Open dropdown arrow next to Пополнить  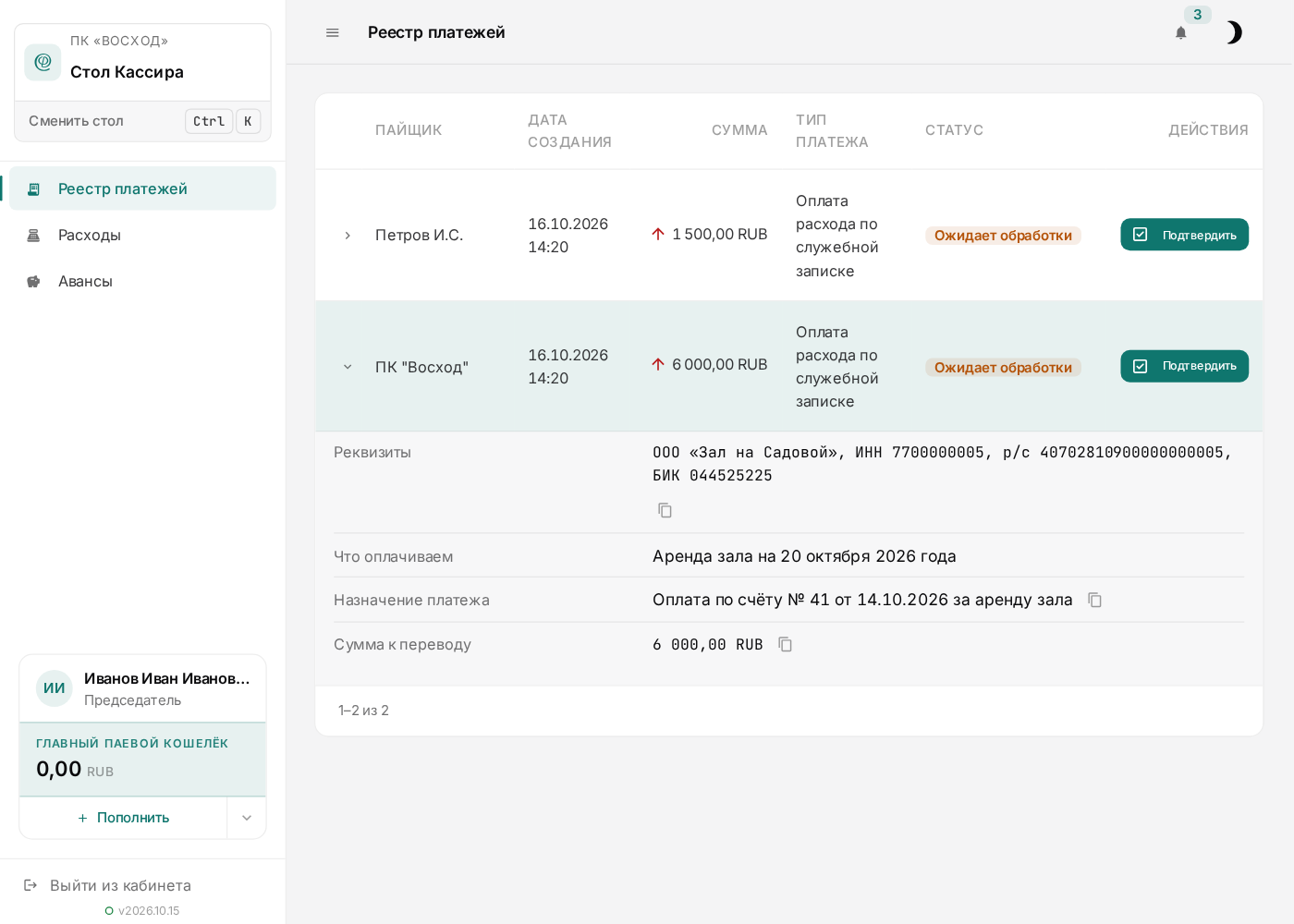[x=247, y=818]
